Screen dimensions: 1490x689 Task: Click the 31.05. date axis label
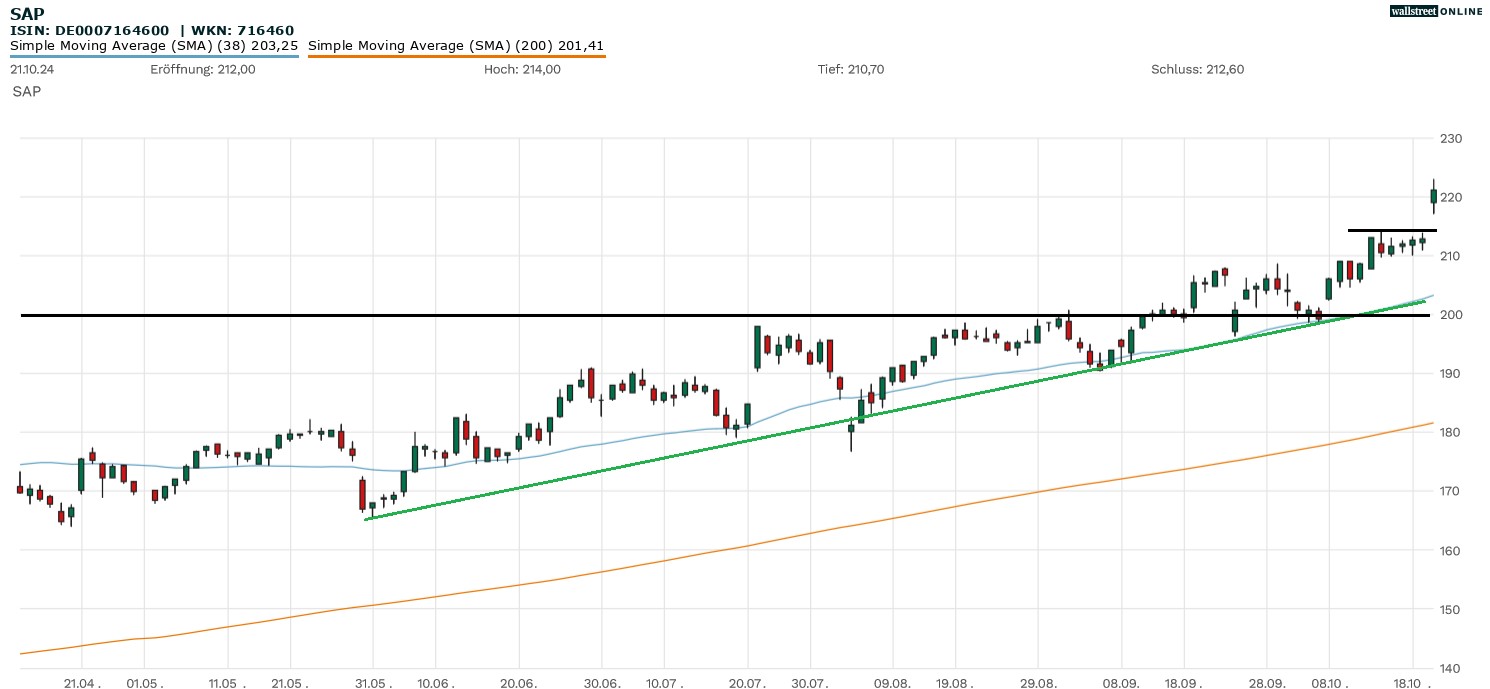pos(372,683)
